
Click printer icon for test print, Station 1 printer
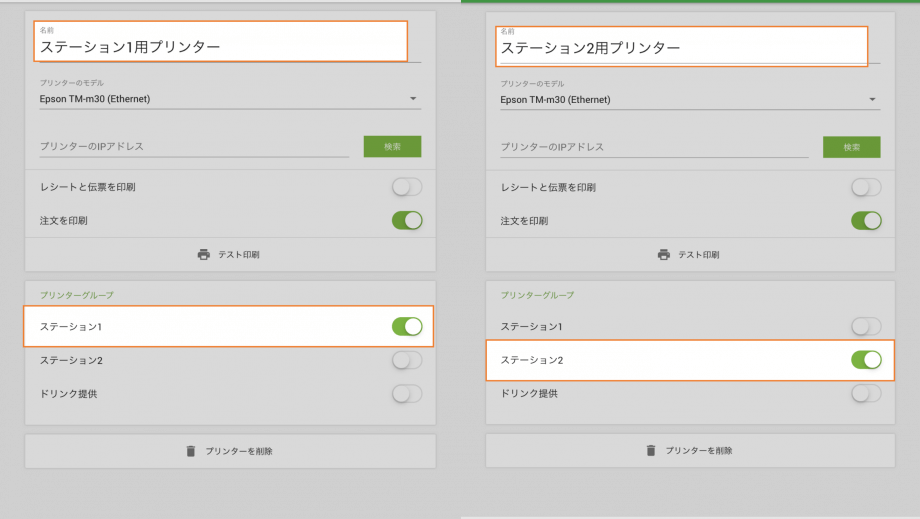coord(204,254)
